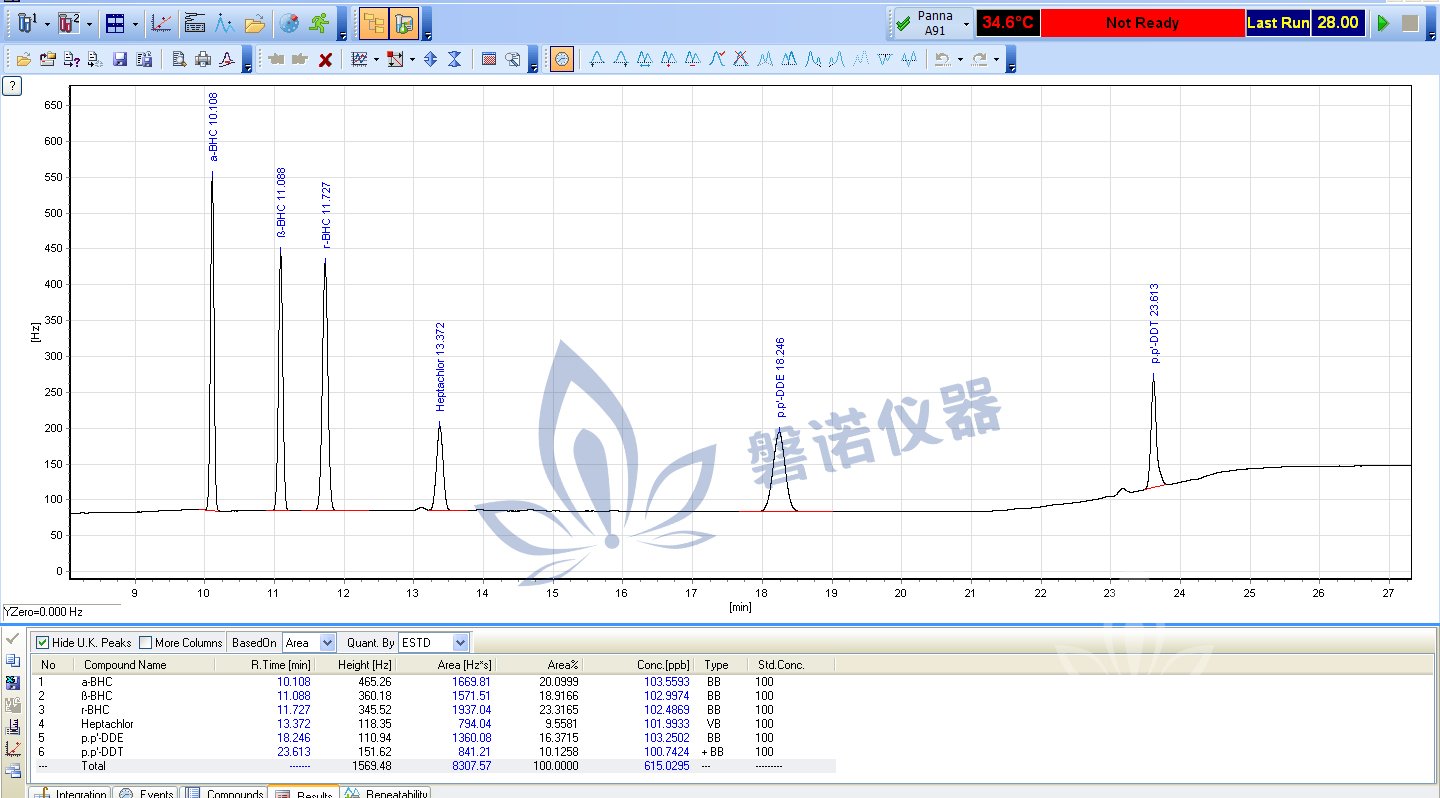Switch to the Integration tab
The width and height of the screenshot is (1440, 798).
click(70, 794)
